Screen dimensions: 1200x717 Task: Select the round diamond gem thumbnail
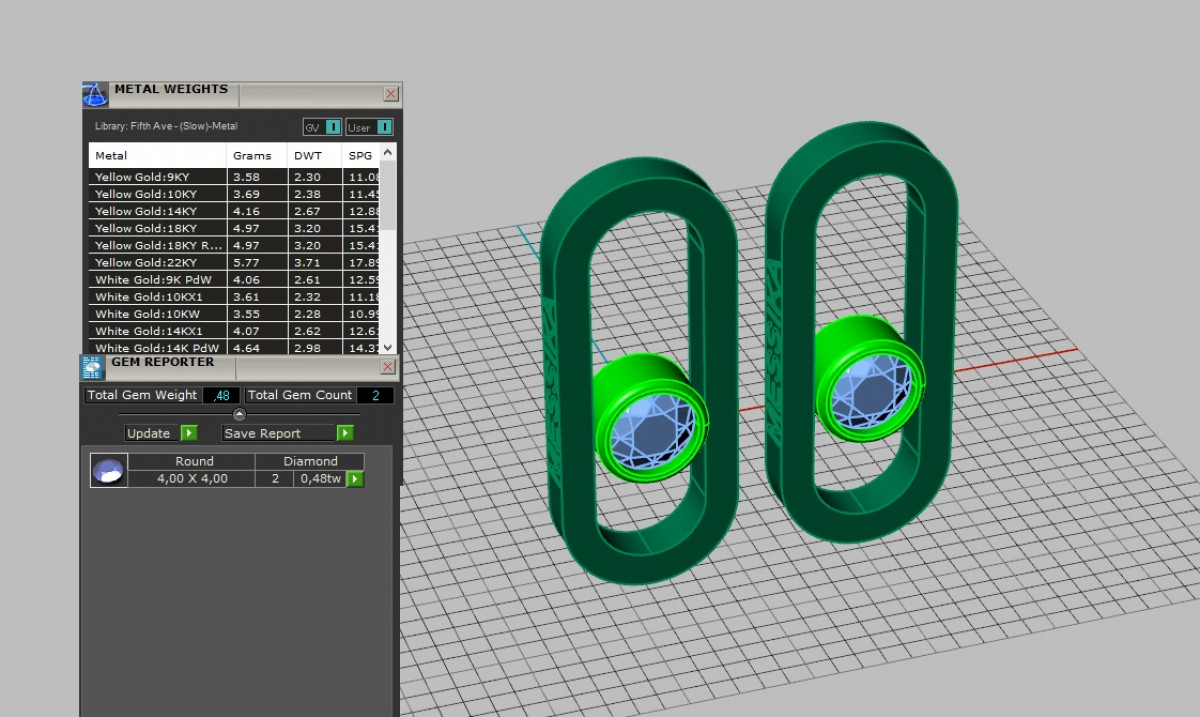(109, 470)
